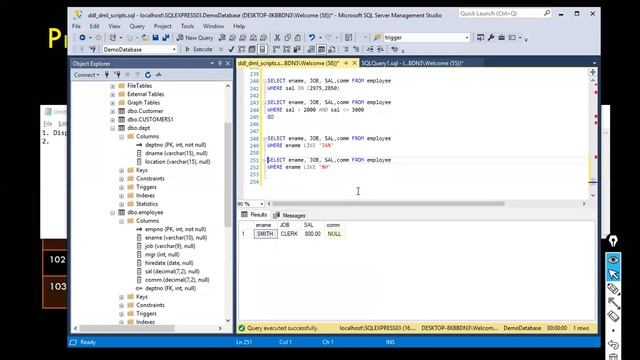
Task: Select the arrow pointer tool in annotation toolbar
Action: (613, 274)
